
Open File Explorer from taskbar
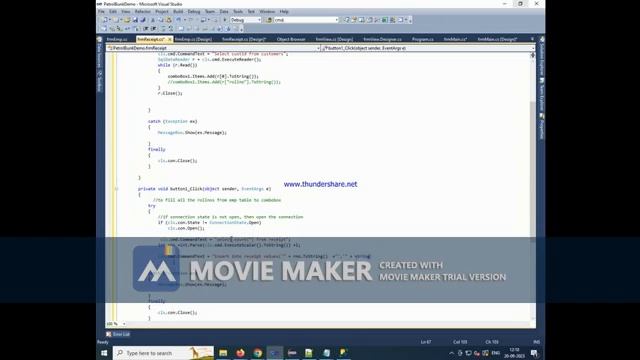point(223,353)
